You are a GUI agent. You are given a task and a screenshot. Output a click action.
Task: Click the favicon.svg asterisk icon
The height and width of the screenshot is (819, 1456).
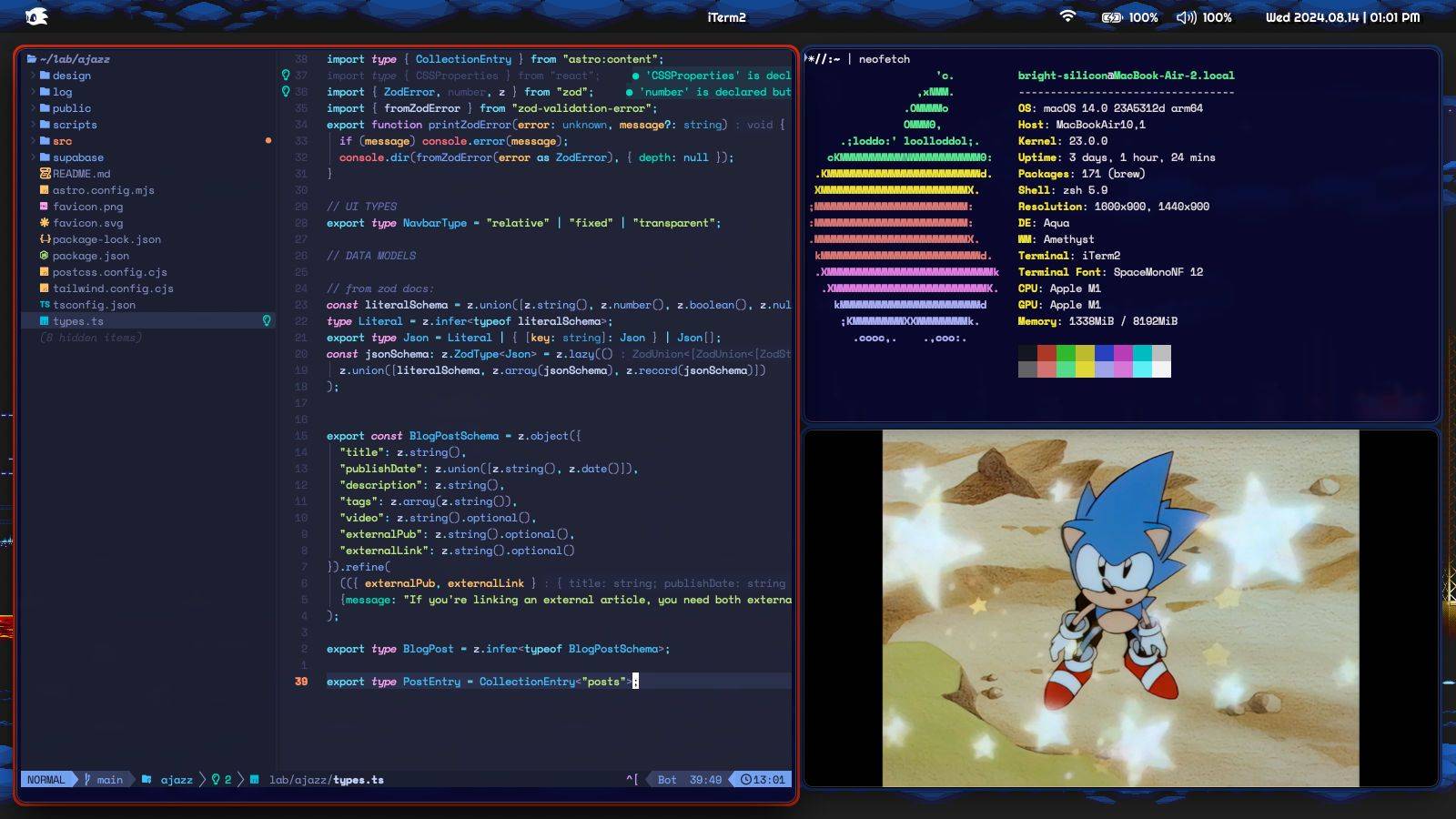tap(45, 223)
